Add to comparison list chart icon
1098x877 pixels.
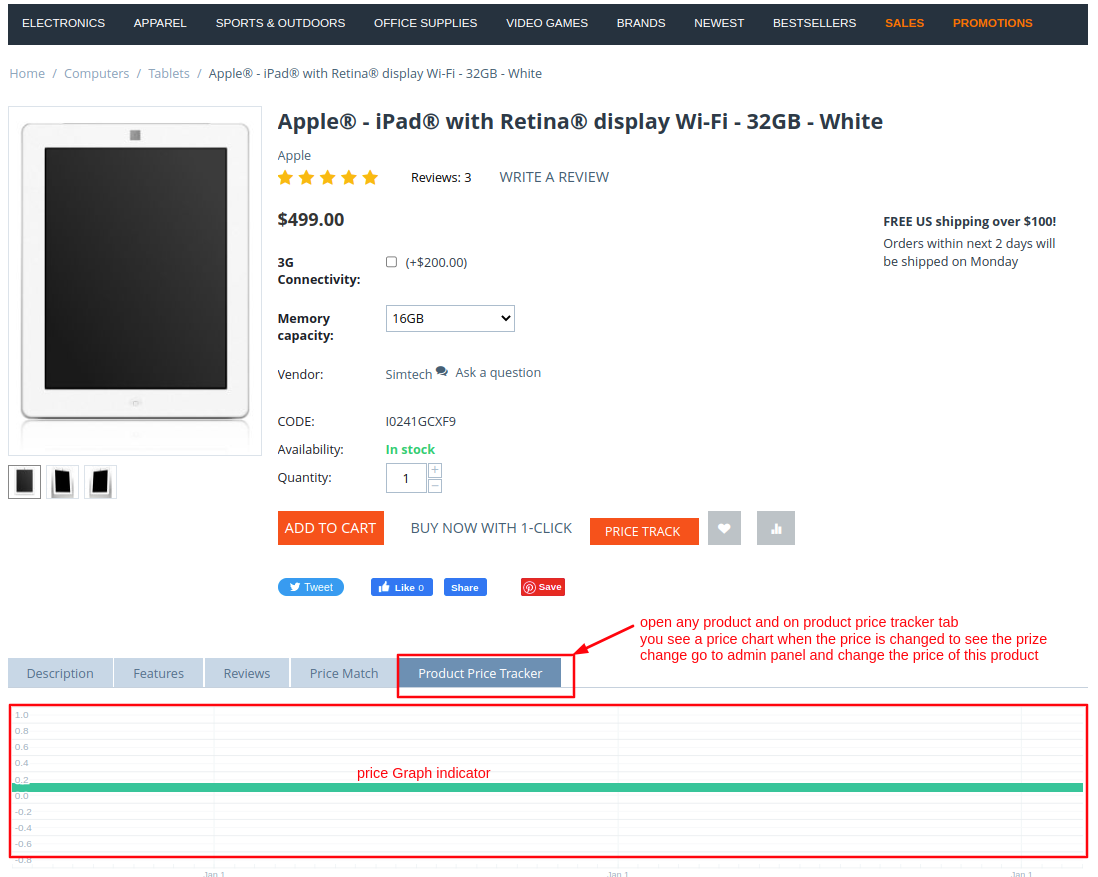[776, 528]
